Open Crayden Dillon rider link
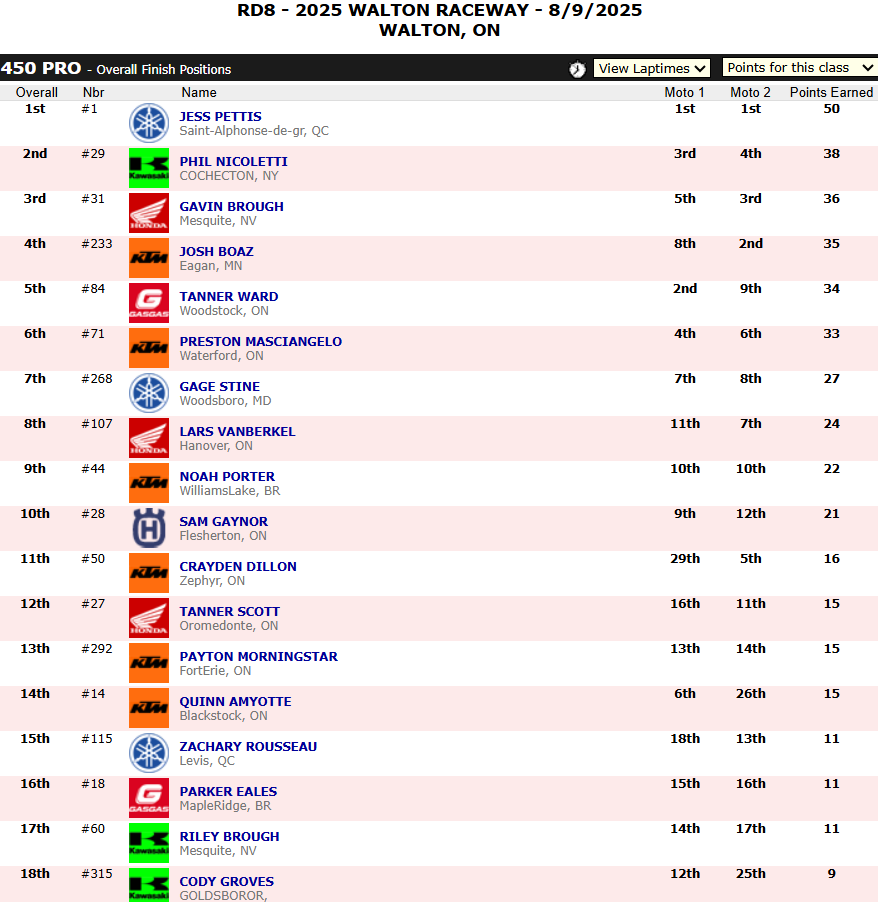The height and width of the screenshot is (902, 878). tap(238, 567)
